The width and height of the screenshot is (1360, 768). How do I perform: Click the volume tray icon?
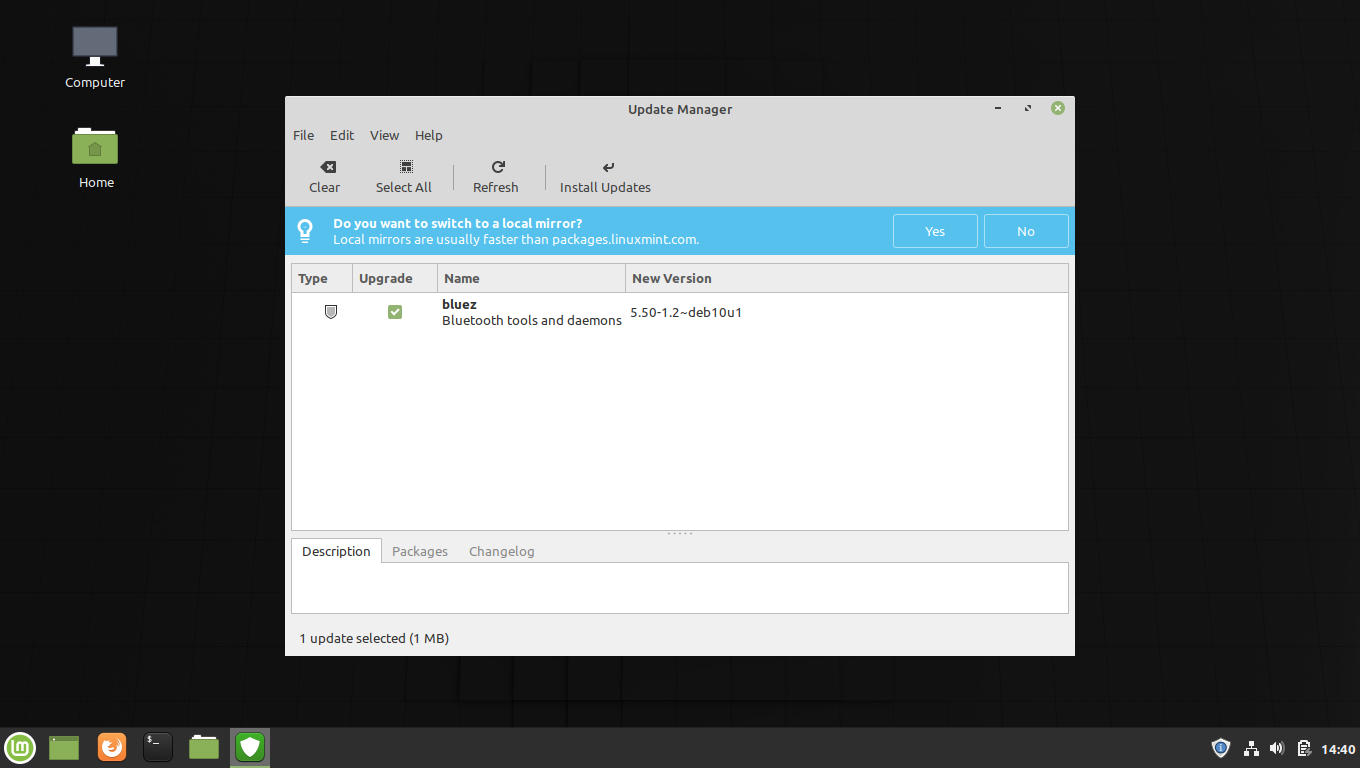(x=1277, y=748)
